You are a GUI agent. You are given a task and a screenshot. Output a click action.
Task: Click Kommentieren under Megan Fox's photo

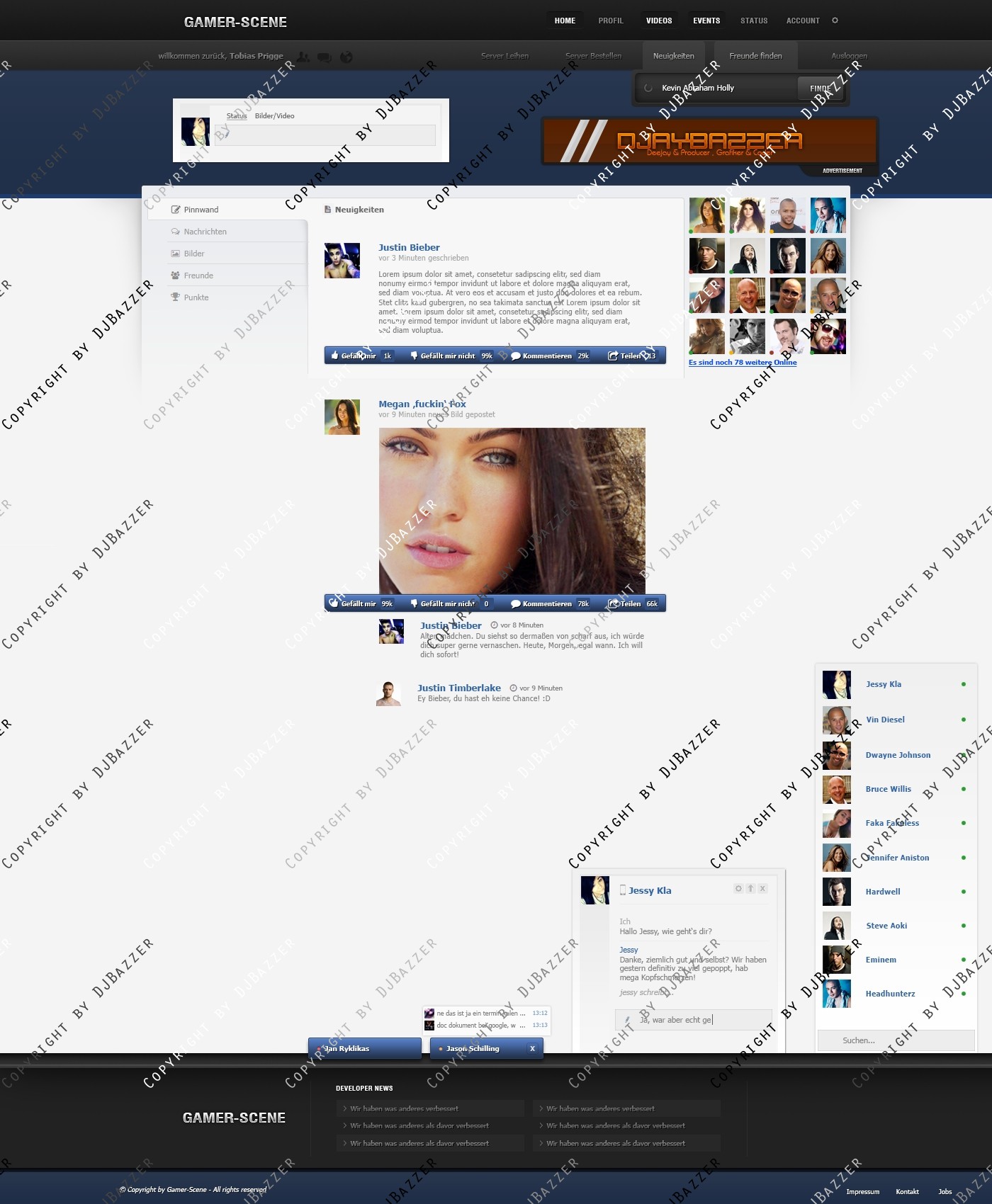(550, 603)
